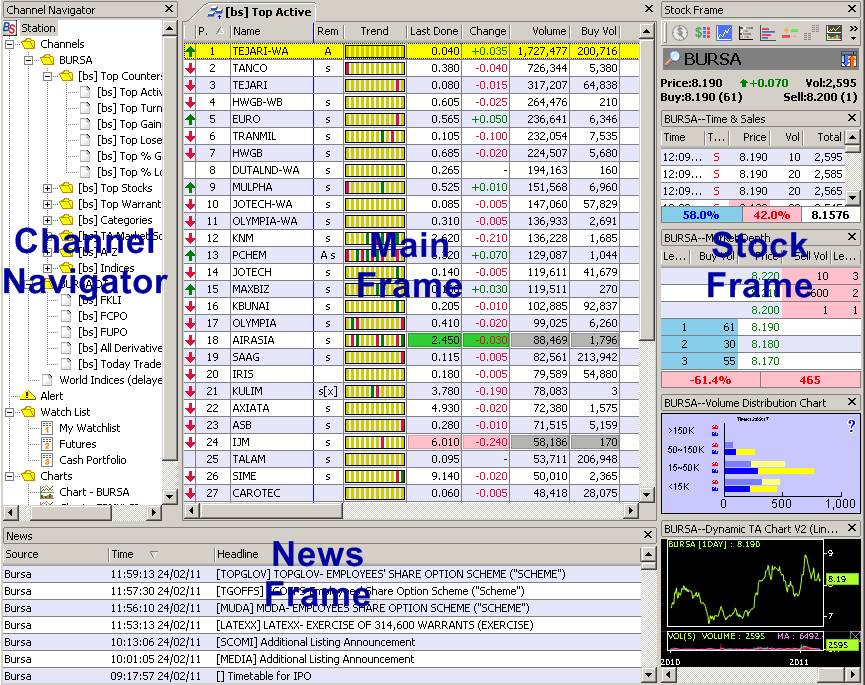Image resolution: width=865 pixels, height=685 pixels.
Task: Open [bs] FCPO channel
Action: 102,316
